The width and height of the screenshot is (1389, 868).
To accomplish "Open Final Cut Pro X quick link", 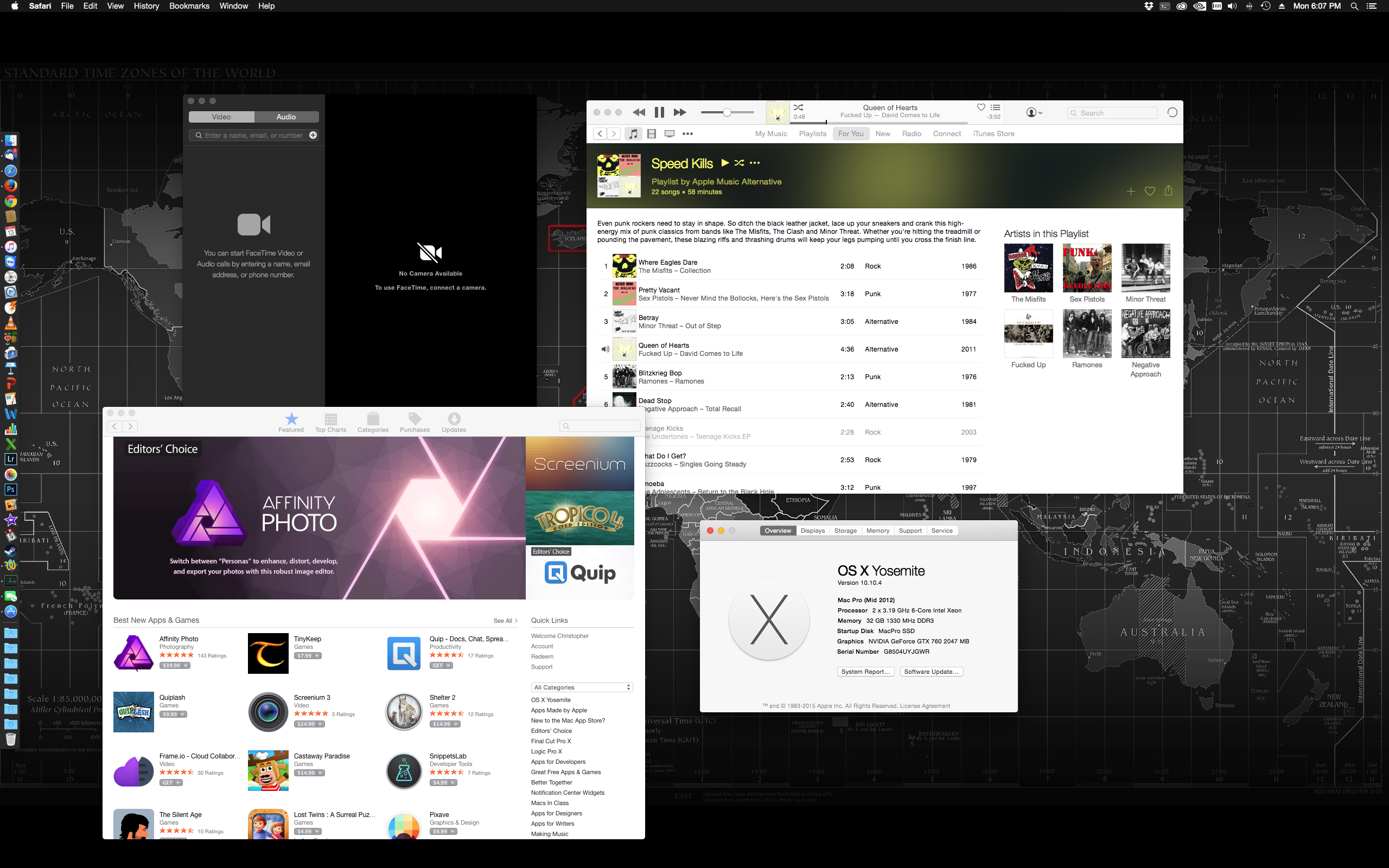I will coord(551,741).
